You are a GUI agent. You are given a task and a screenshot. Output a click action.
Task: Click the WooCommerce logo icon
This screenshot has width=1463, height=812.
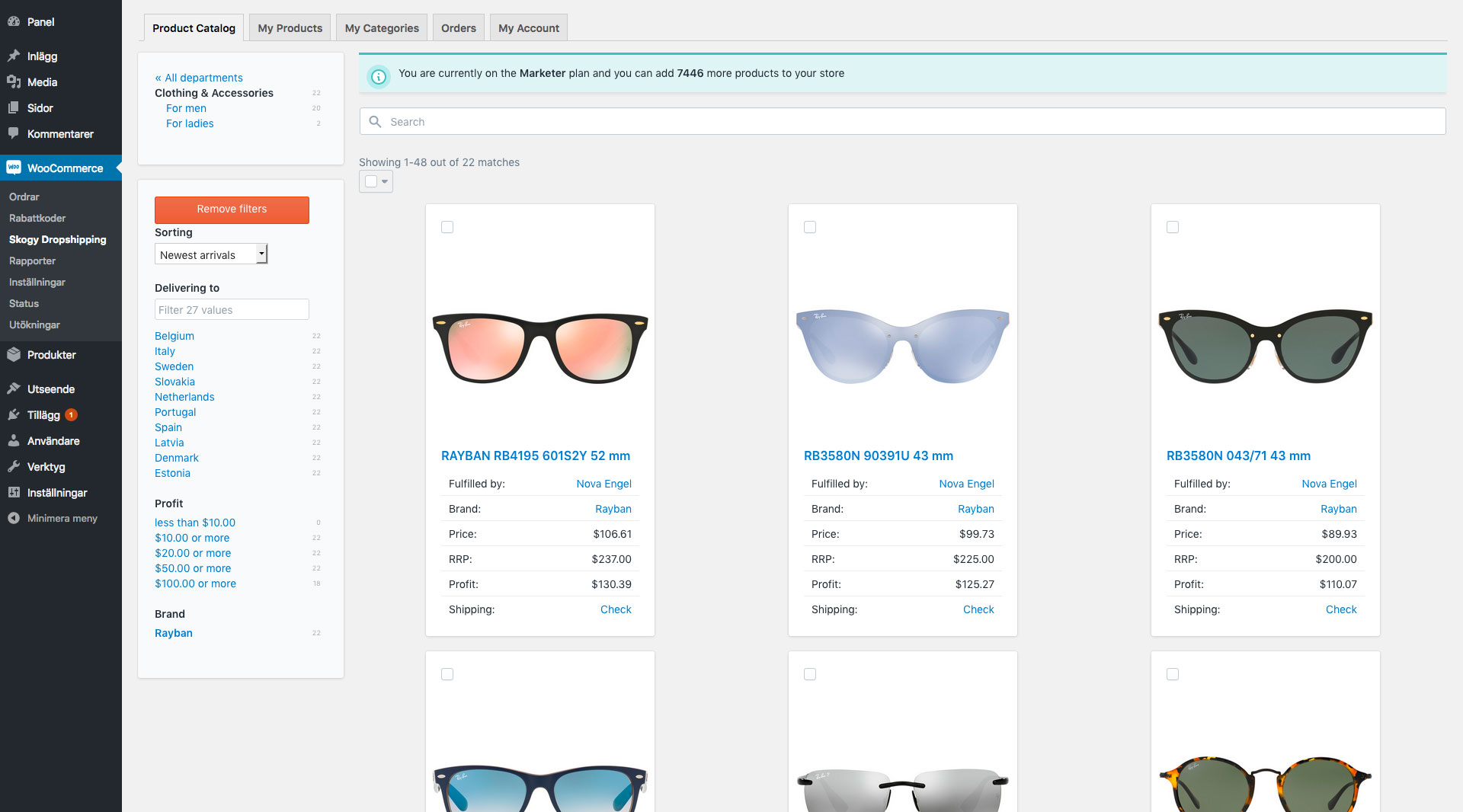point(14,168)
